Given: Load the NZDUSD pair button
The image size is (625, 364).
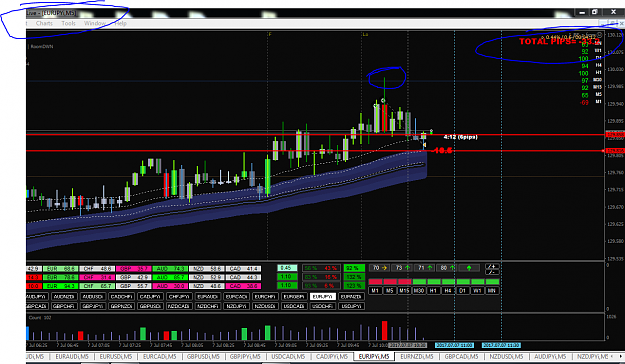Looking at the screenshot, I should [x=265, y=306].
